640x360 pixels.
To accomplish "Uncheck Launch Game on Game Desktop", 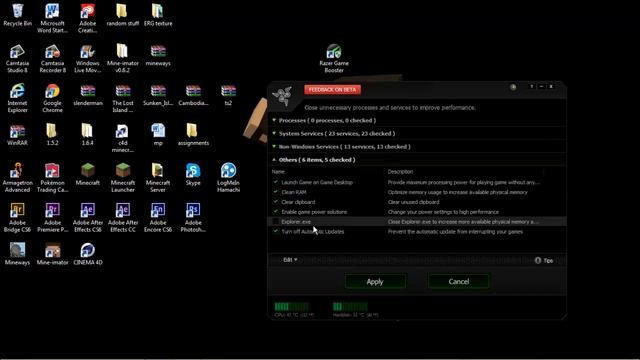I will click(276, 182).
